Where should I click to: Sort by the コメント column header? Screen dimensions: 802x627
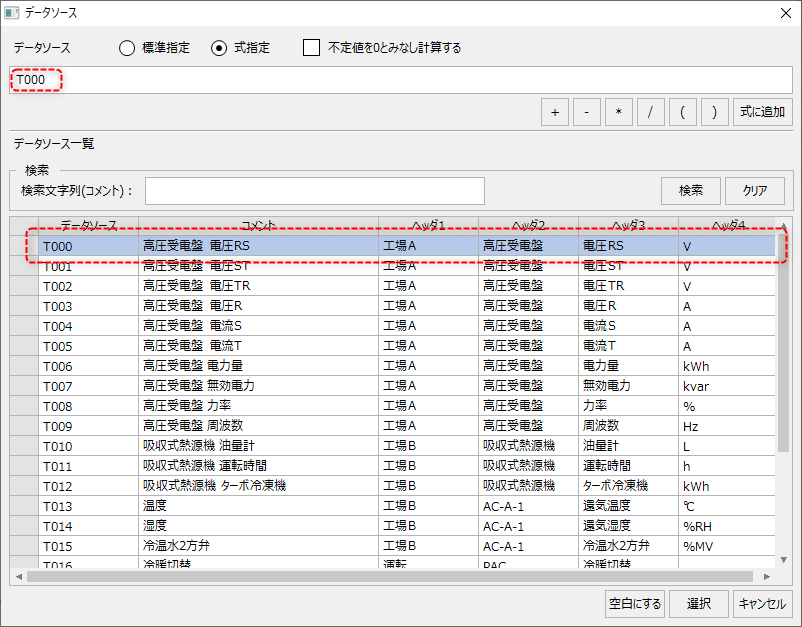pyautogui.click(x=258, y=225)
